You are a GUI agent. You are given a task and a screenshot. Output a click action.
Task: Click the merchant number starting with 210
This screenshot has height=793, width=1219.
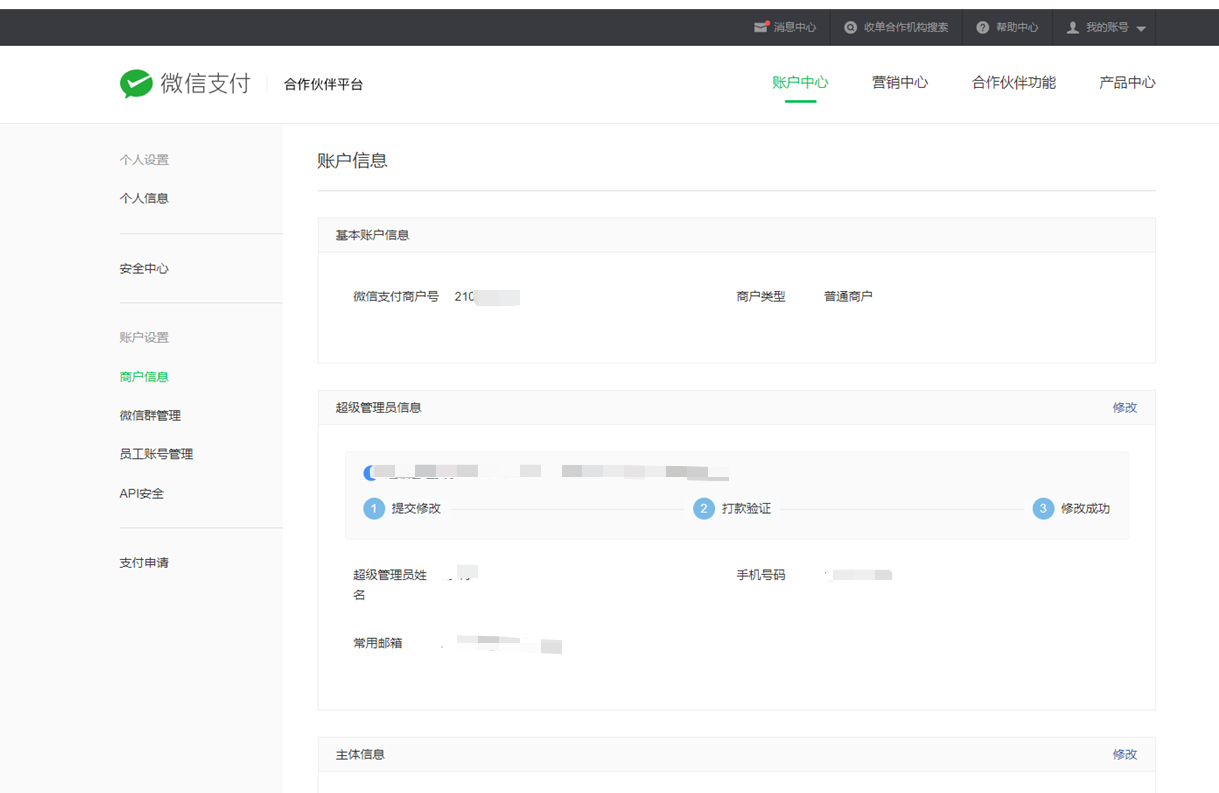487,297
